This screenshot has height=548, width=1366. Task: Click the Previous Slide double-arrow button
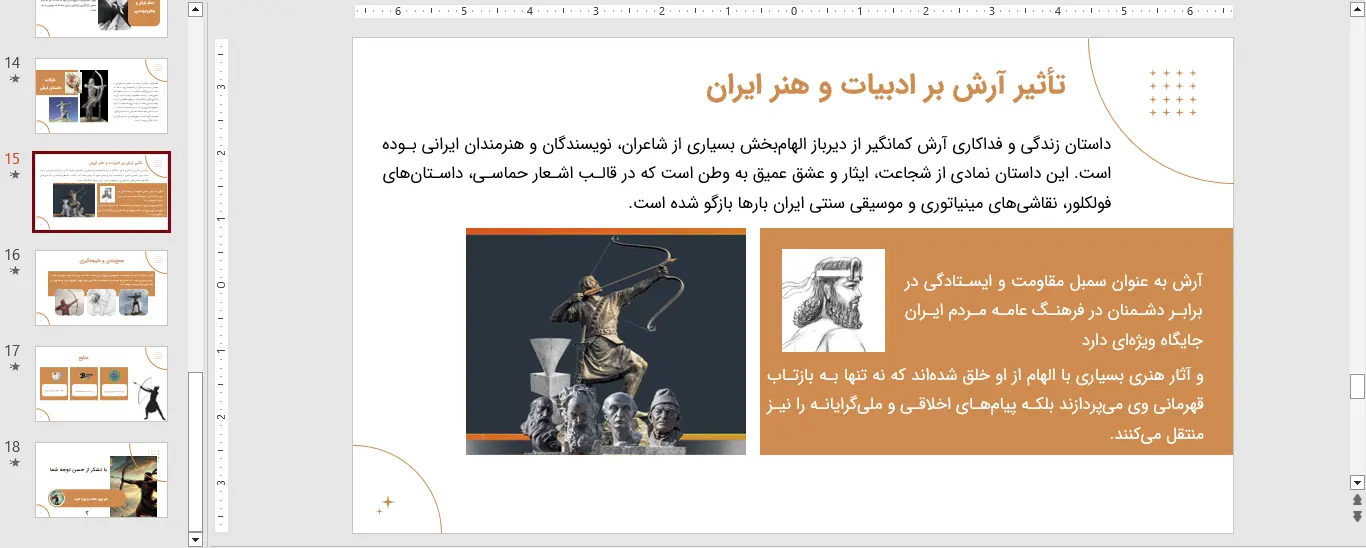[1357, 500]
